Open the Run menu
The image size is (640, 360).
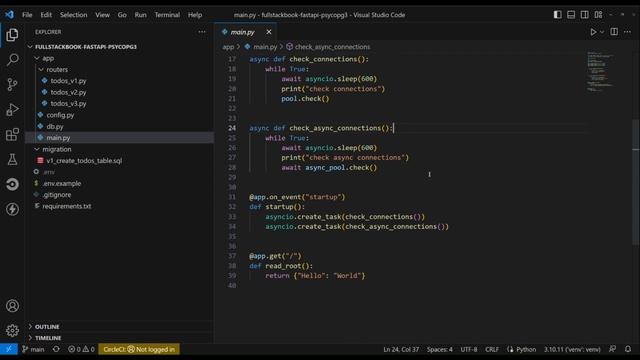[x=140, y=15]
